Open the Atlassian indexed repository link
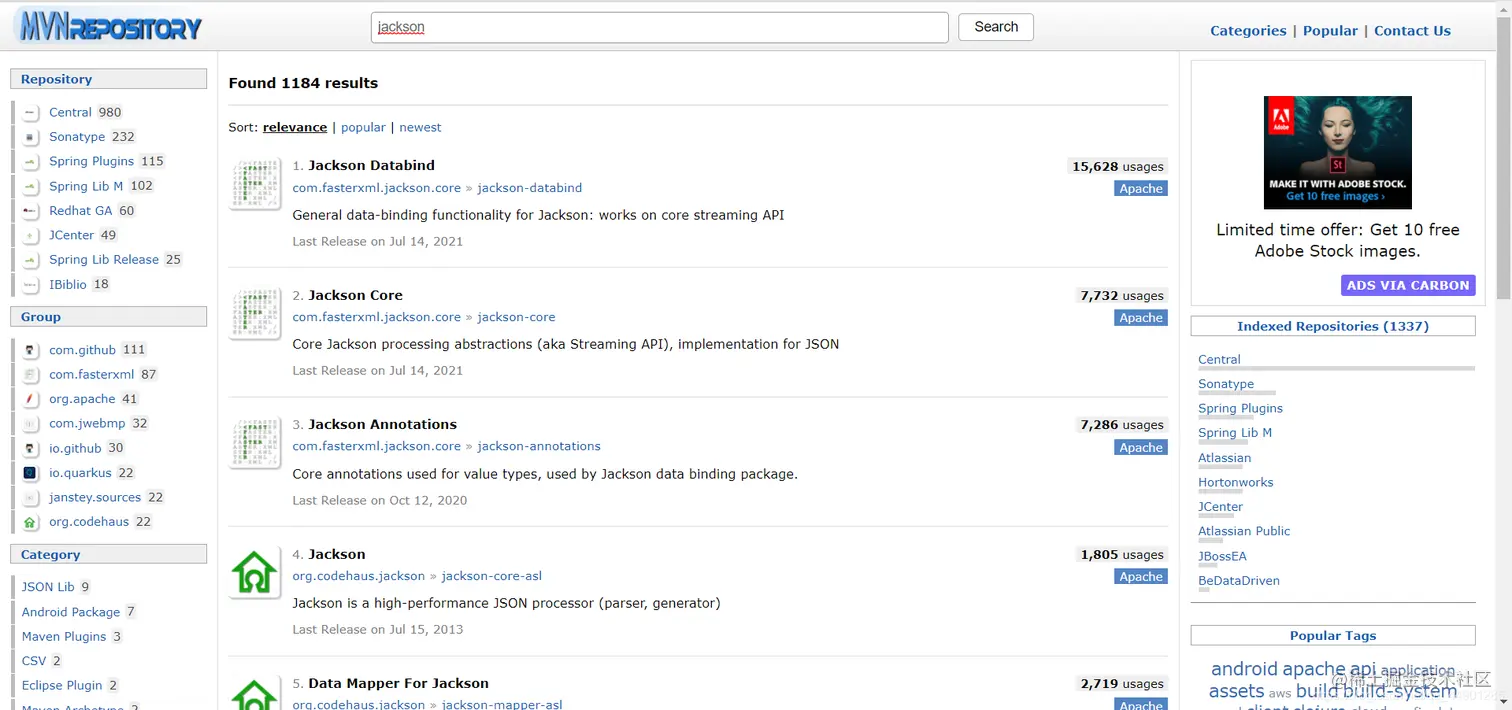This screenshot has width=1512, height=710. click(x=1225, y=458)
